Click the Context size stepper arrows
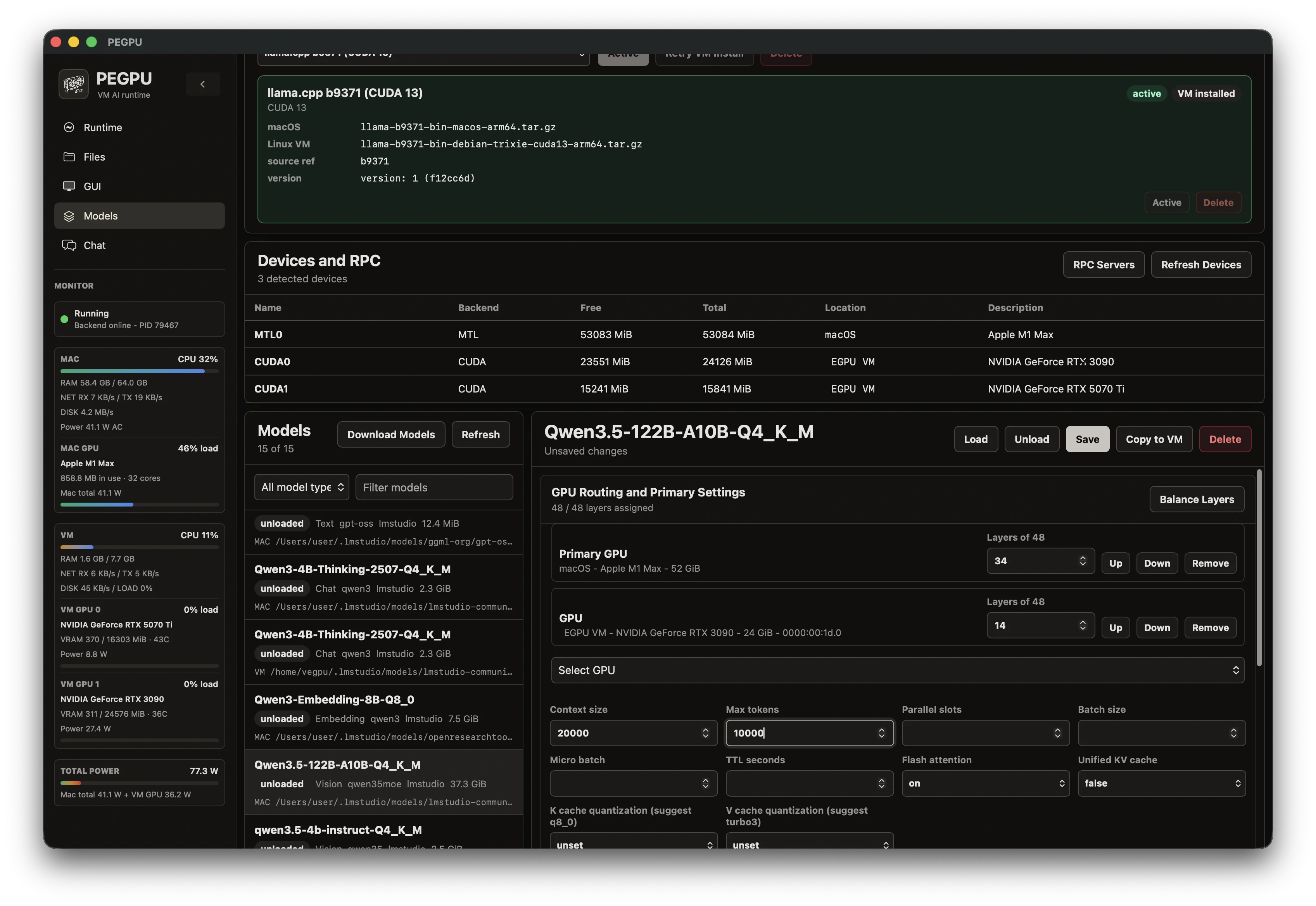Image resolution: width=1316 pixels, height=906 pixels. tap(705, 733)
